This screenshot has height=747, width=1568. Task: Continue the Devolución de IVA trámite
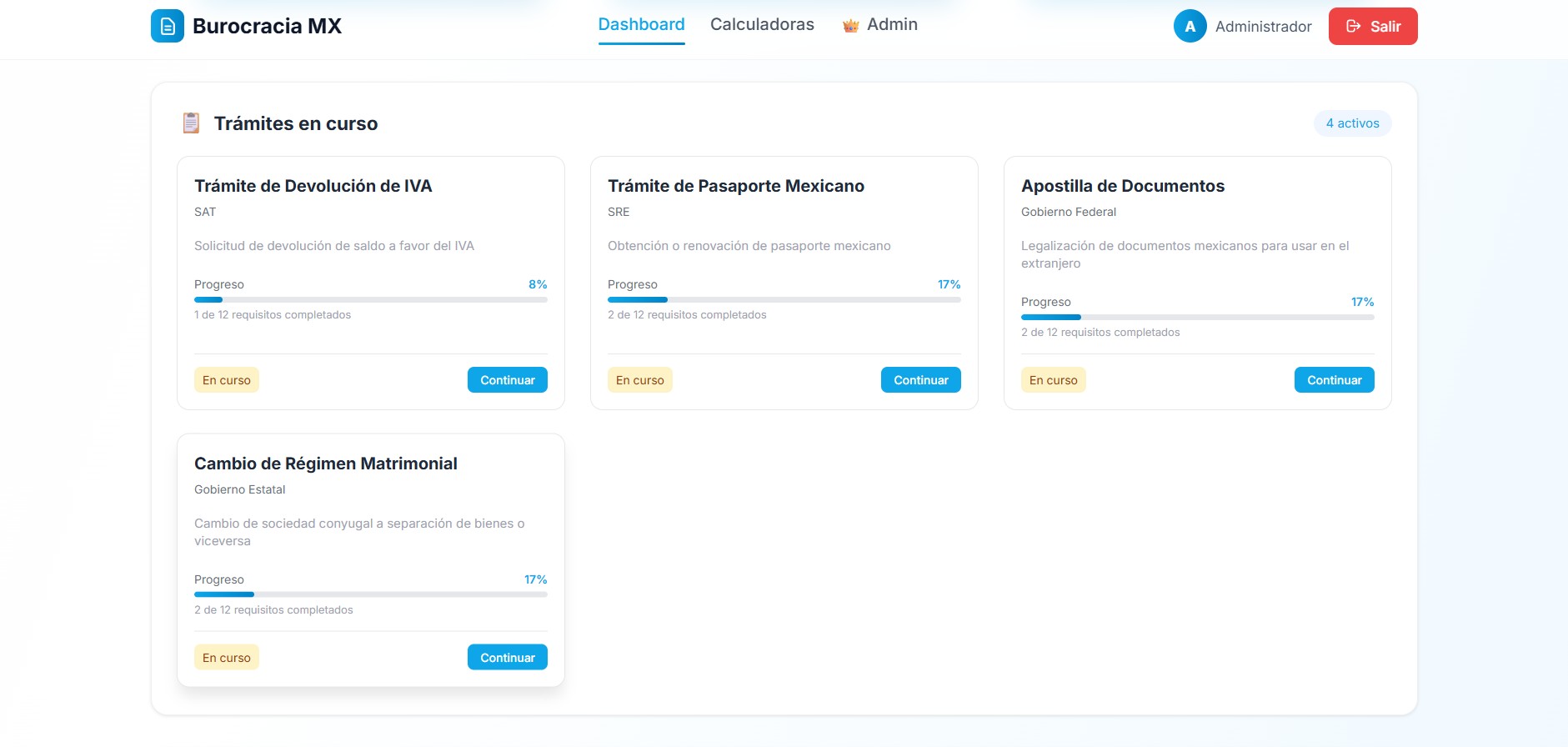click(508, 380)
